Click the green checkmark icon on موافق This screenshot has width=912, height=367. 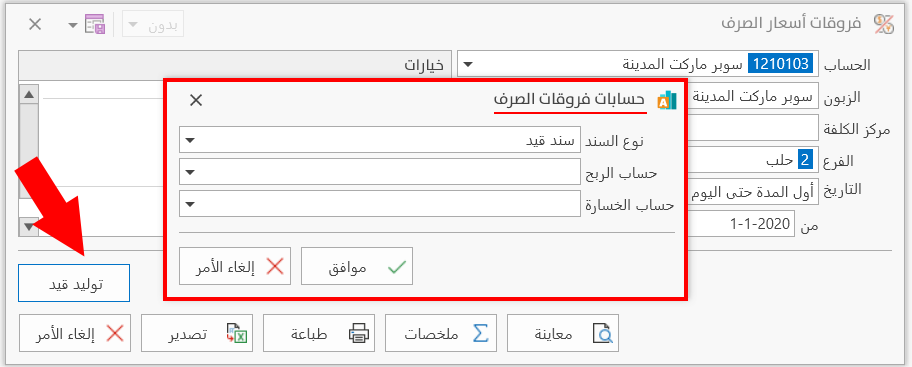click(x=396, y=267)
